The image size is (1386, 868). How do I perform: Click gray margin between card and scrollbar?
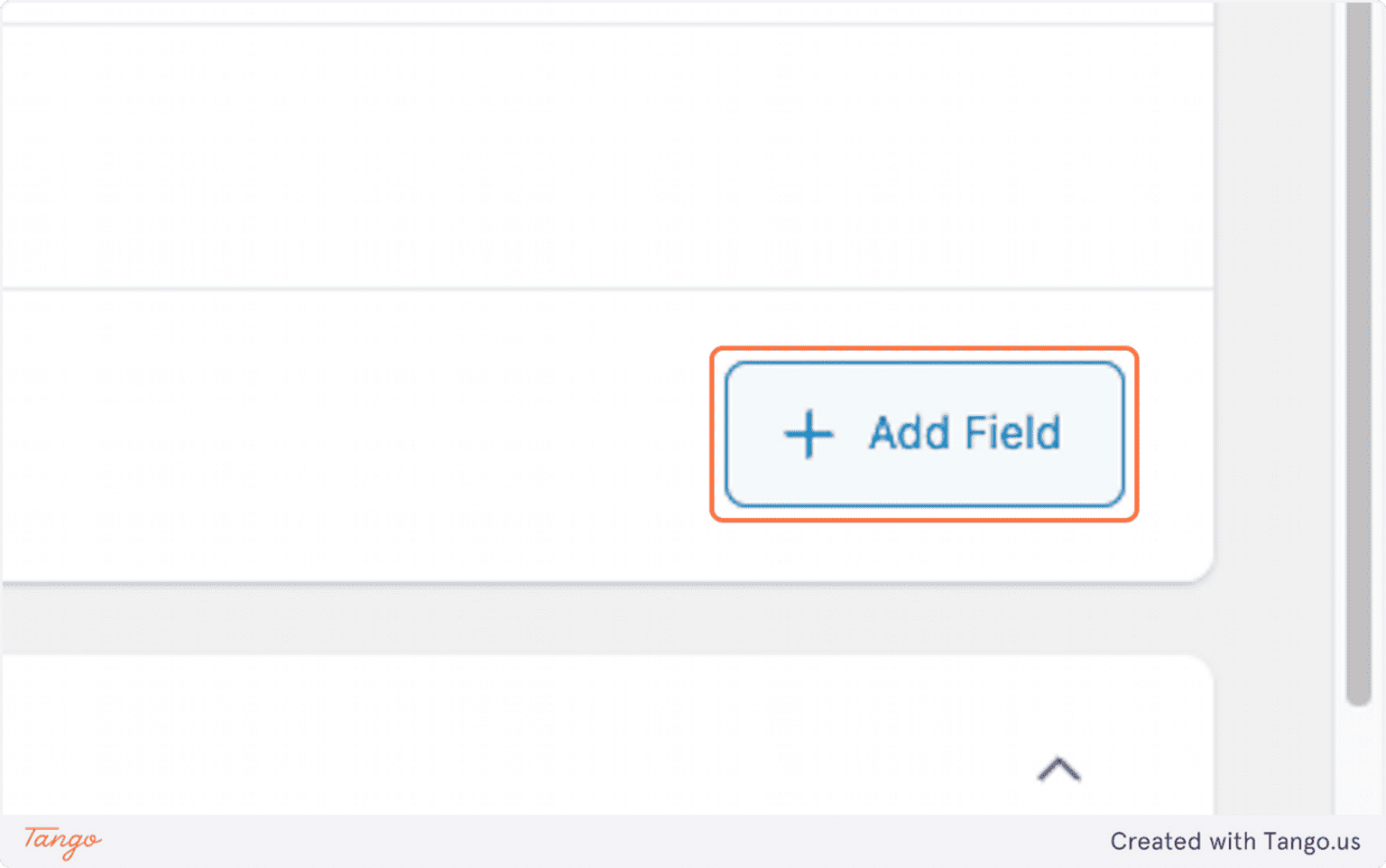click(x=1274, y=361)
